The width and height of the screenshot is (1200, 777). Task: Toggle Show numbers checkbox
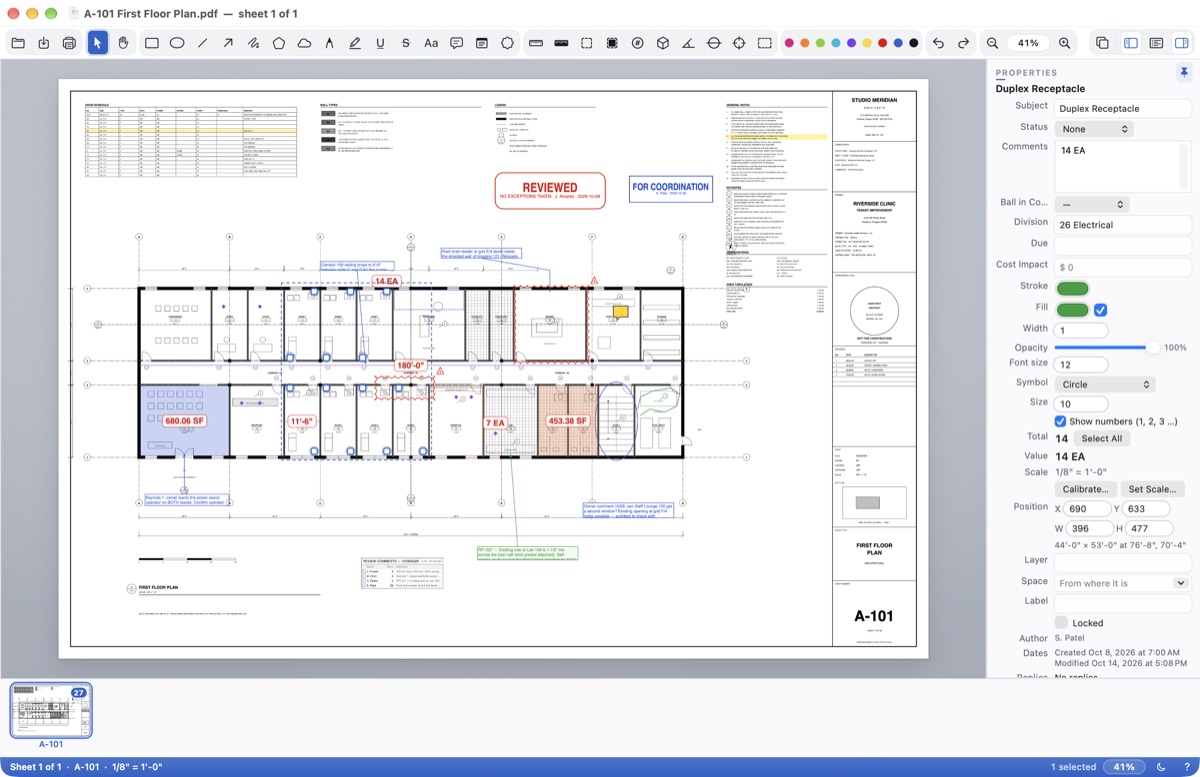tap(1061, 421)
